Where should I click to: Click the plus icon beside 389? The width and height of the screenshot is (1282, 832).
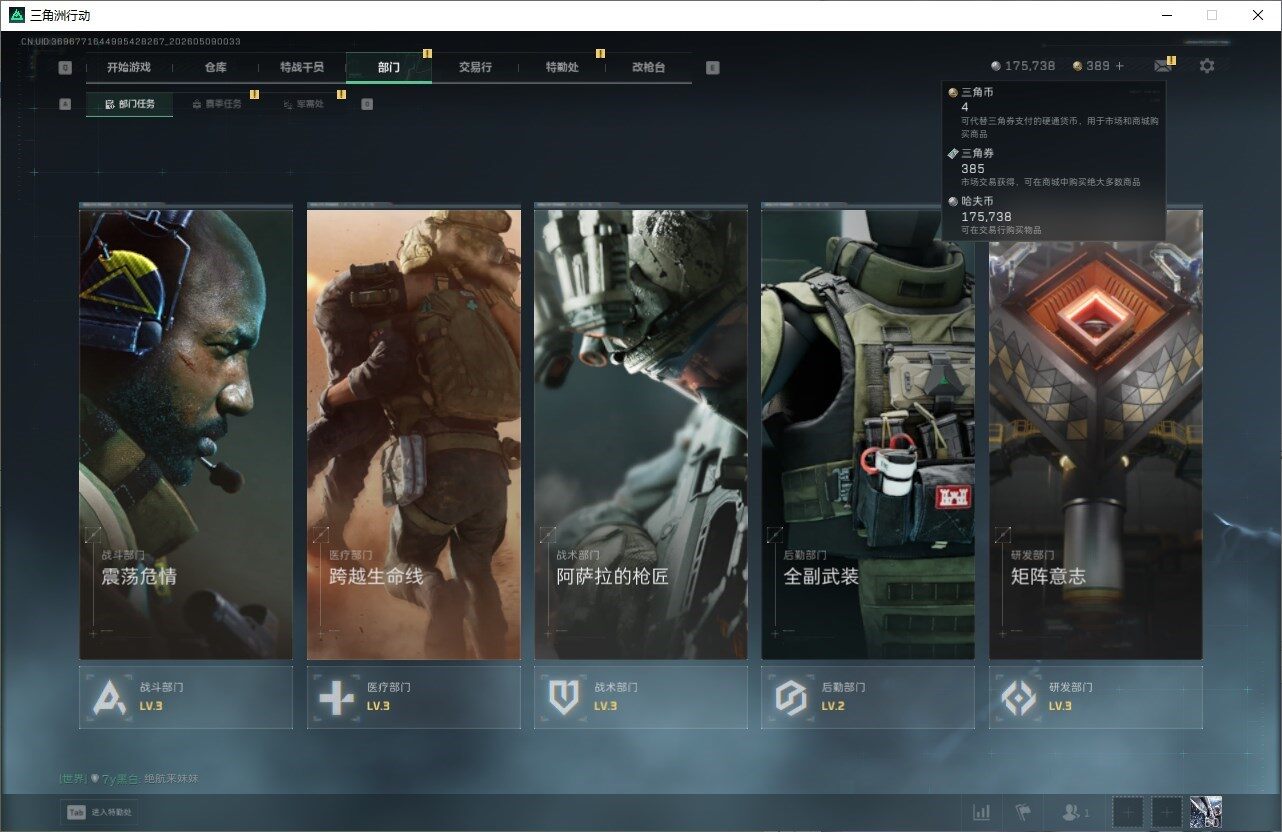pos(1120,66)
